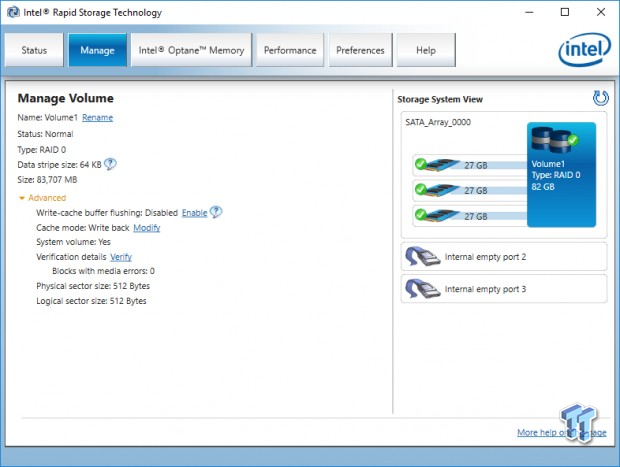This screenshot has height=467, width=620.
Task: Click Enable for write-cache buffer flushing
Action: (194, 213)
